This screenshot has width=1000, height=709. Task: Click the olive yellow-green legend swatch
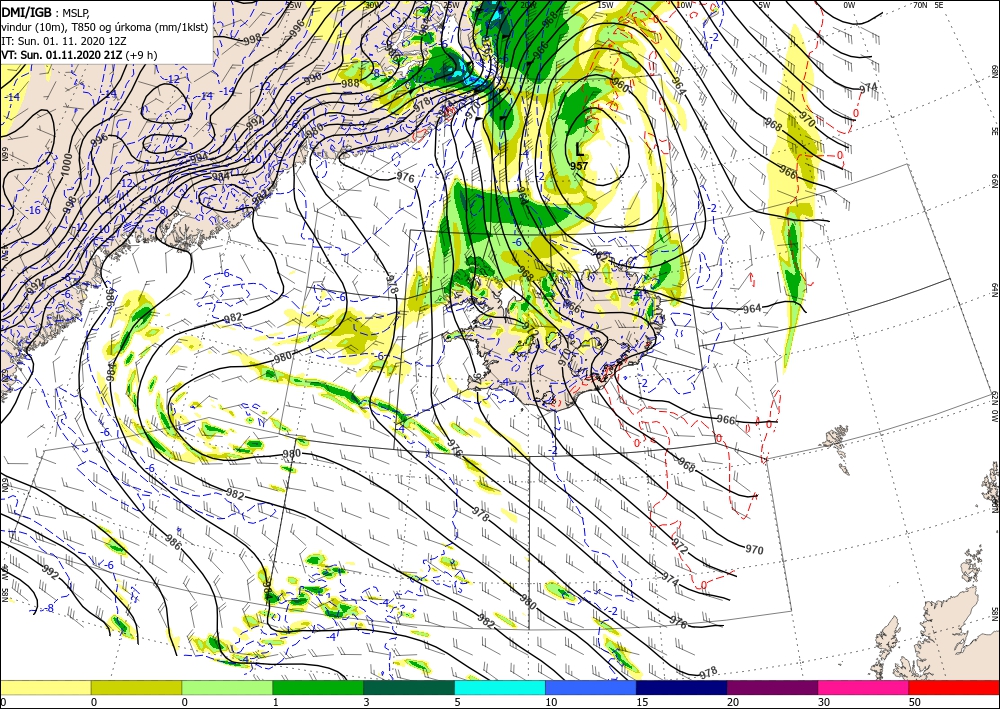(136, 687)
